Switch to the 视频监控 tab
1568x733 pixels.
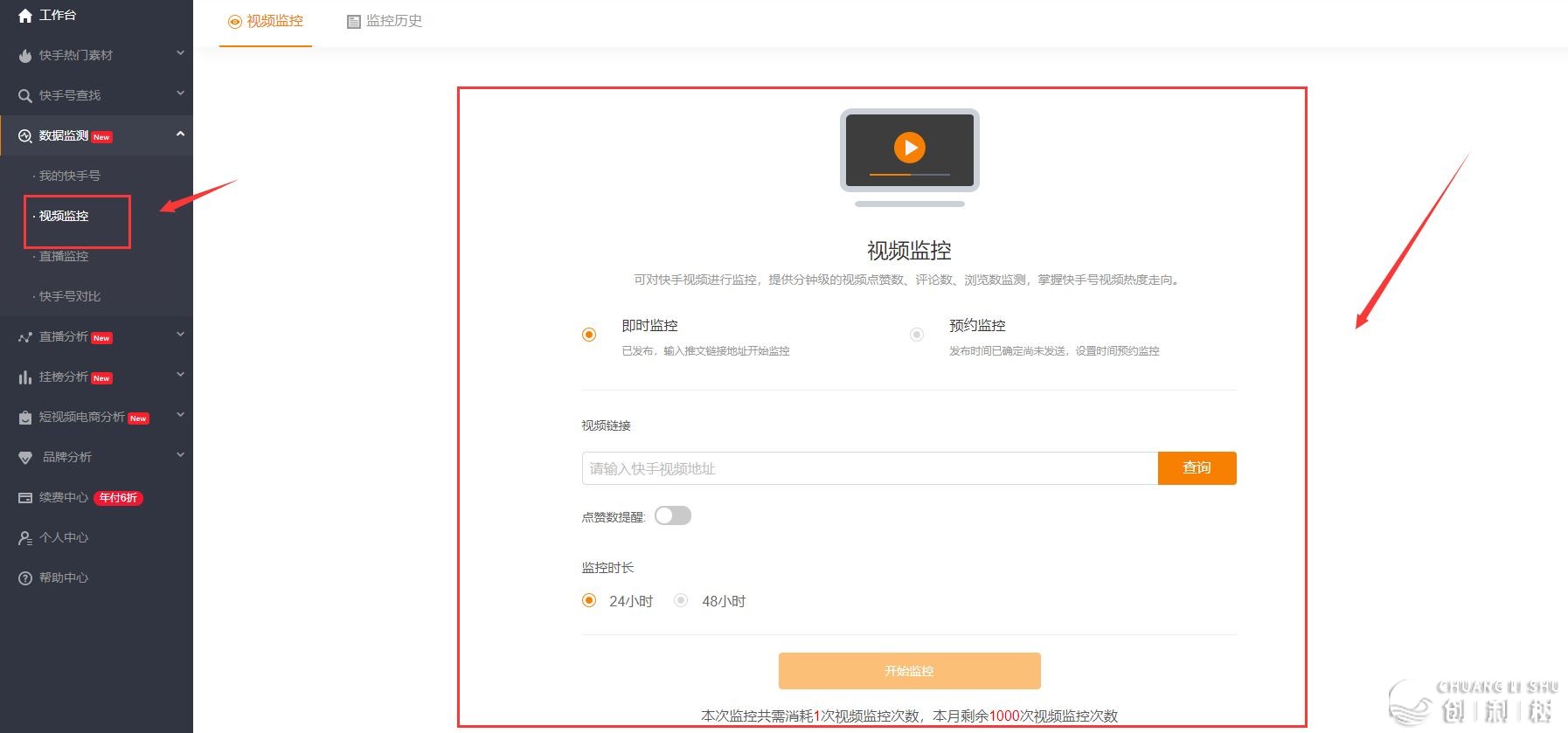coord(266,21)
